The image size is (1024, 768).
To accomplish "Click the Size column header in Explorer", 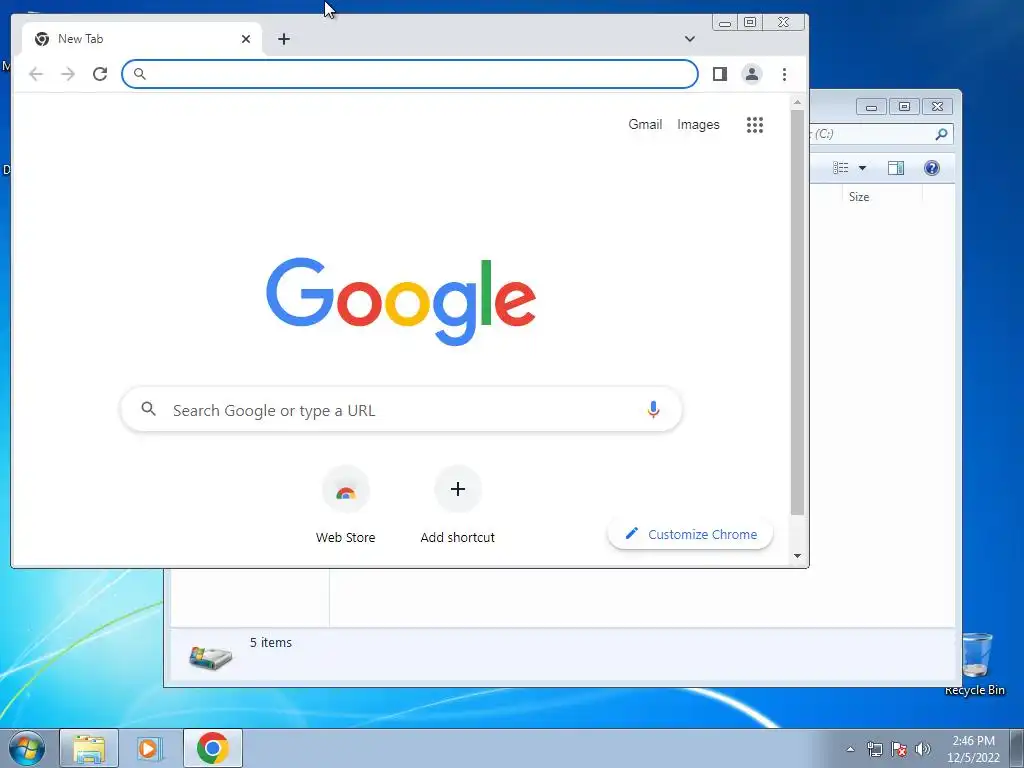I will point(882,197).
